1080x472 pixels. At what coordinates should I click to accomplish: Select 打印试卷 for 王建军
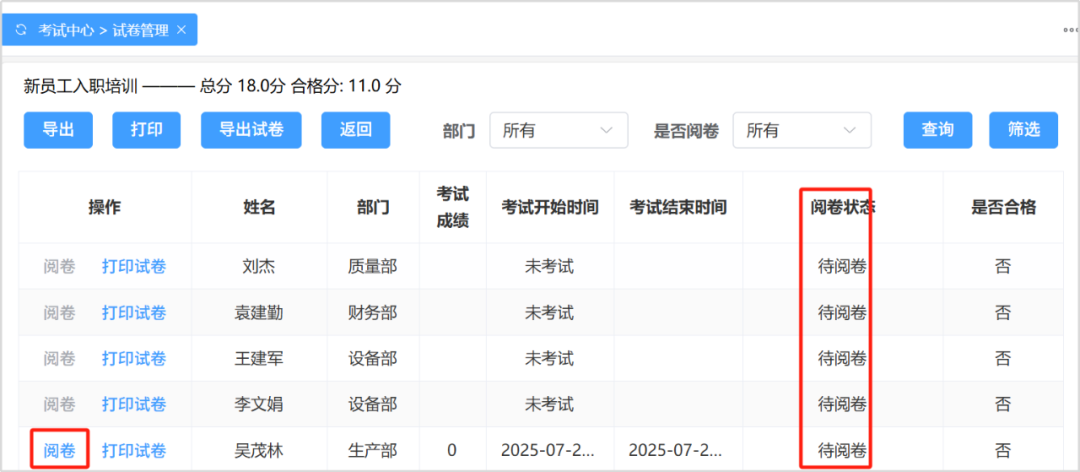134,359
